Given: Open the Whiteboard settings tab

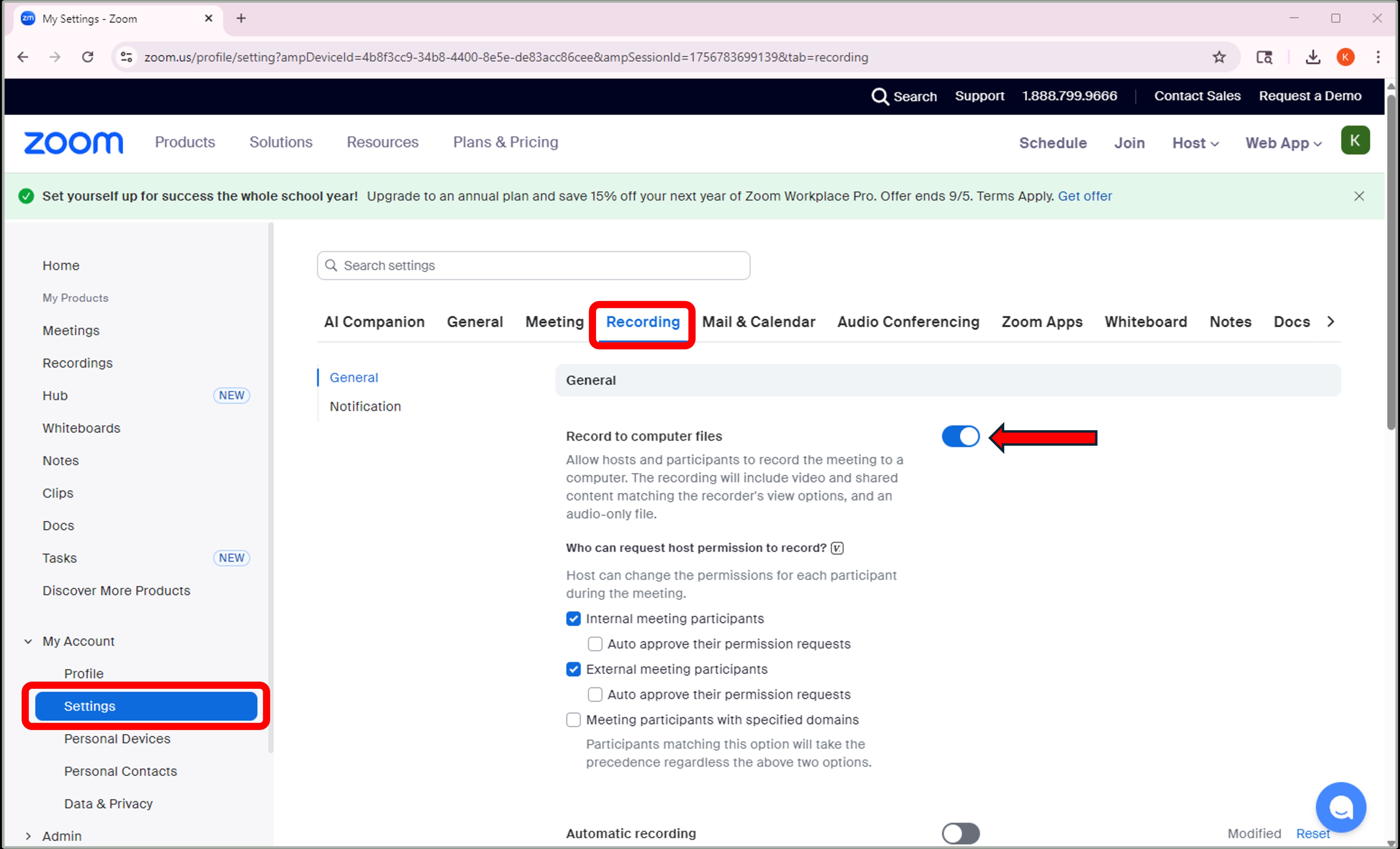Looking at the screenshot, I should tap(1145, 322).
